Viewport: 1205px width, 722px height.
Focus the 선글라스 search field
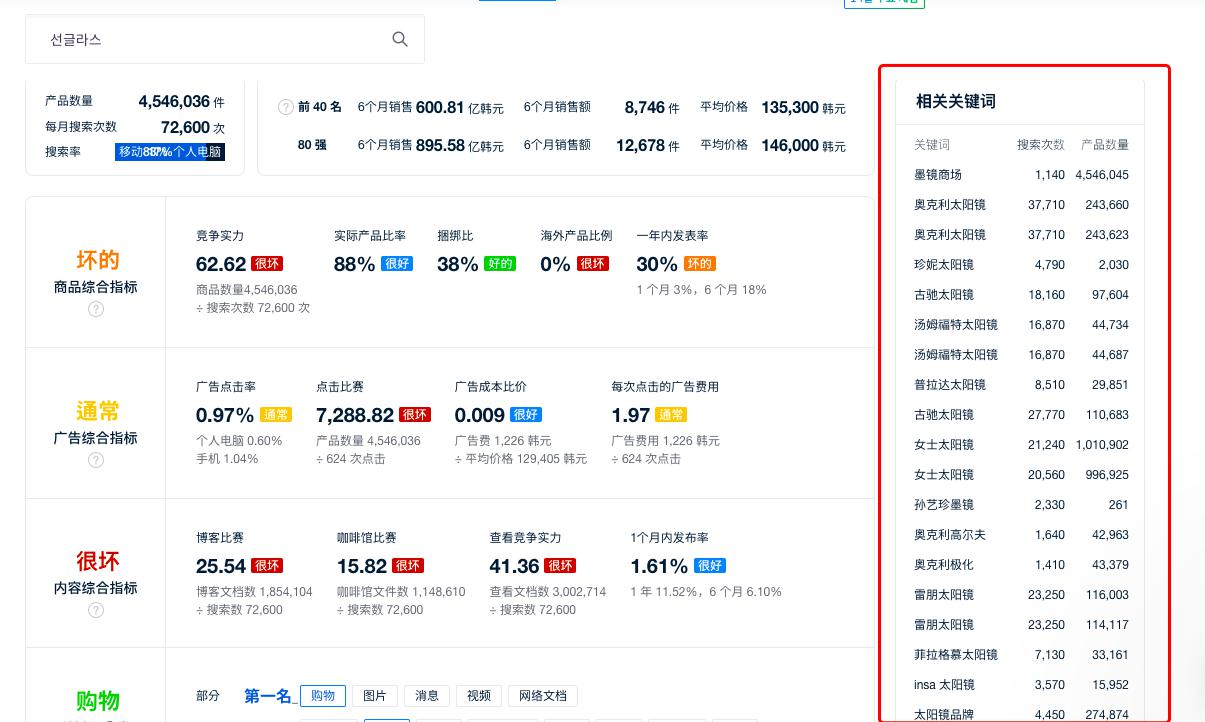tap(225, 39)
